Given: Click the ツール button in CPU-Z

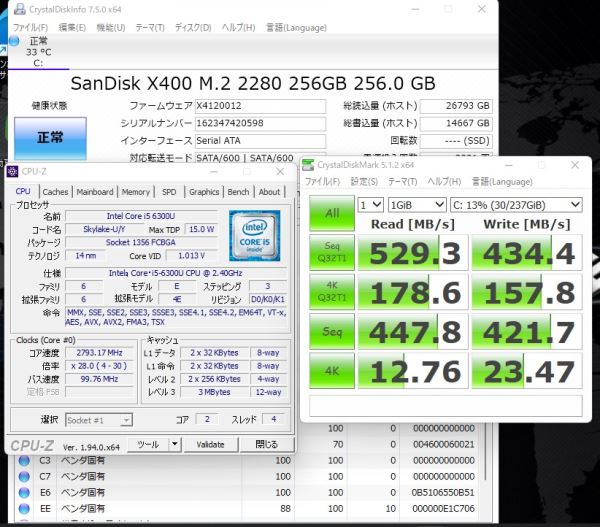Looking at the screenshot, I should pos(148,444).
